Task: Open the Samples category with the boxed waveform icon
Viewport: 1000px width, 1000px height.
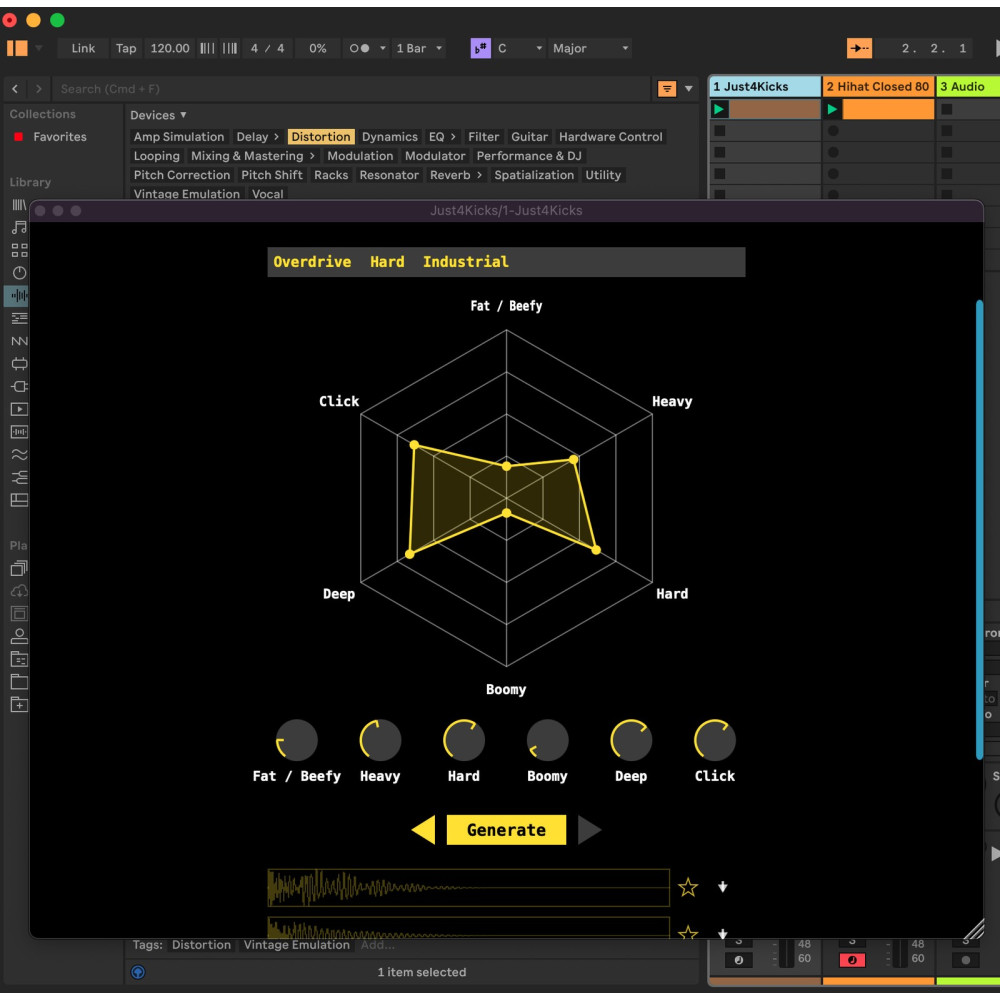Action: 19,432
